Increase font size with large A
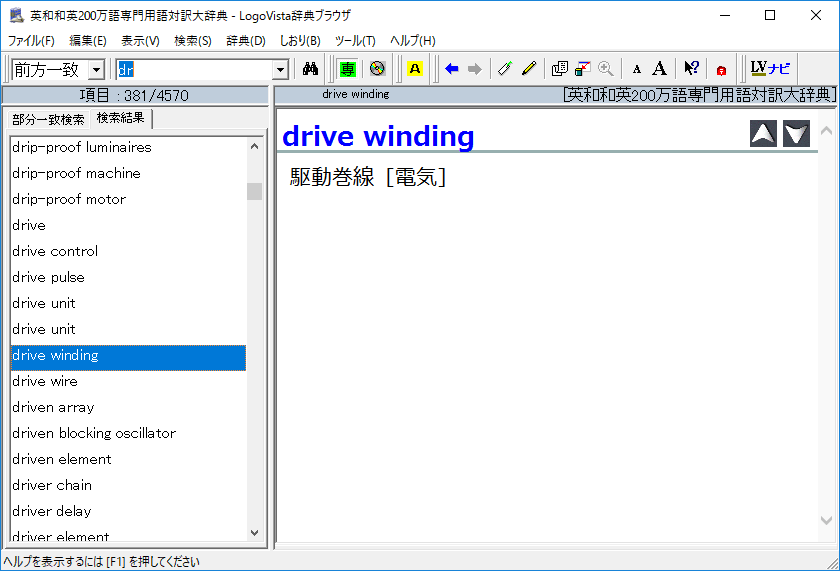The image size is (840, 571). pyautogui.click(x=659, y=69)
